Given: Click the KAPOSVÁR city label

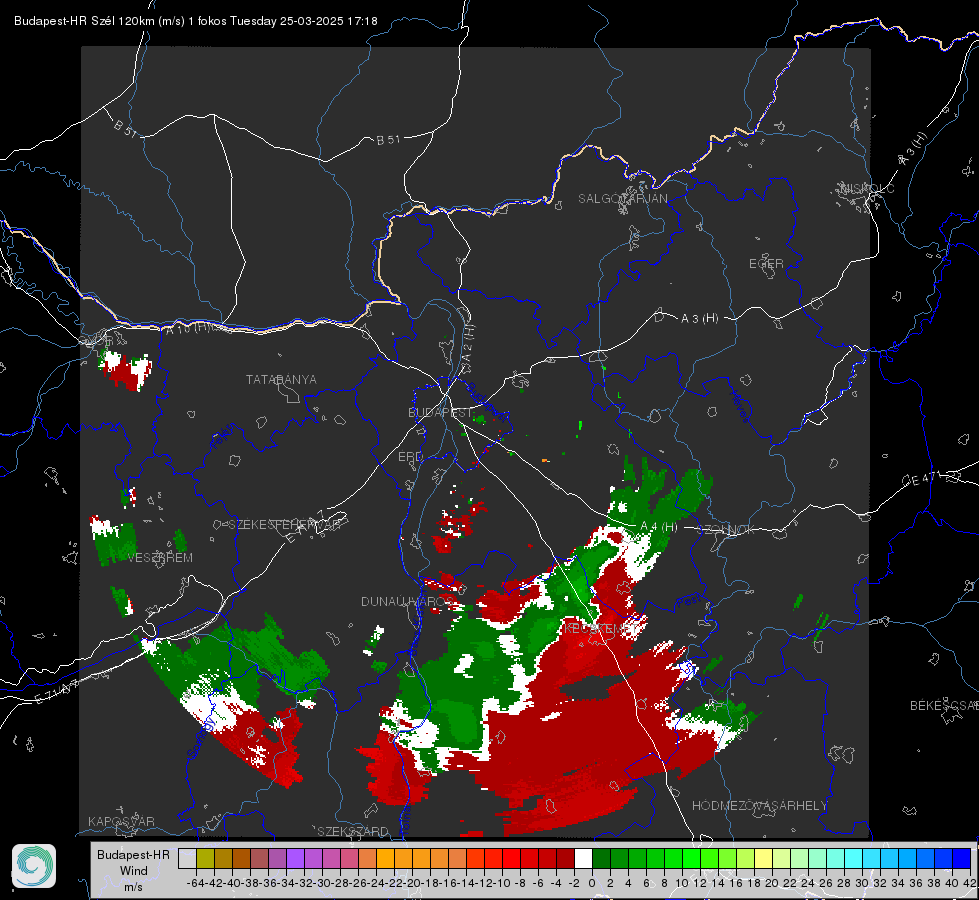Looking at the screenshot, I should tap(121, 821).
